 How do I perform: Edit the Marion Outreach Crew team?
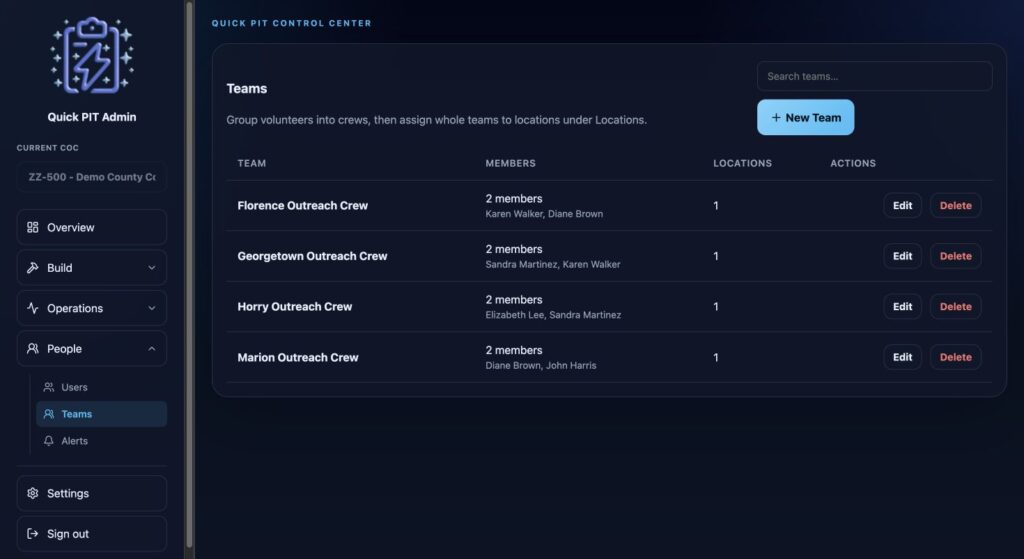903,357
